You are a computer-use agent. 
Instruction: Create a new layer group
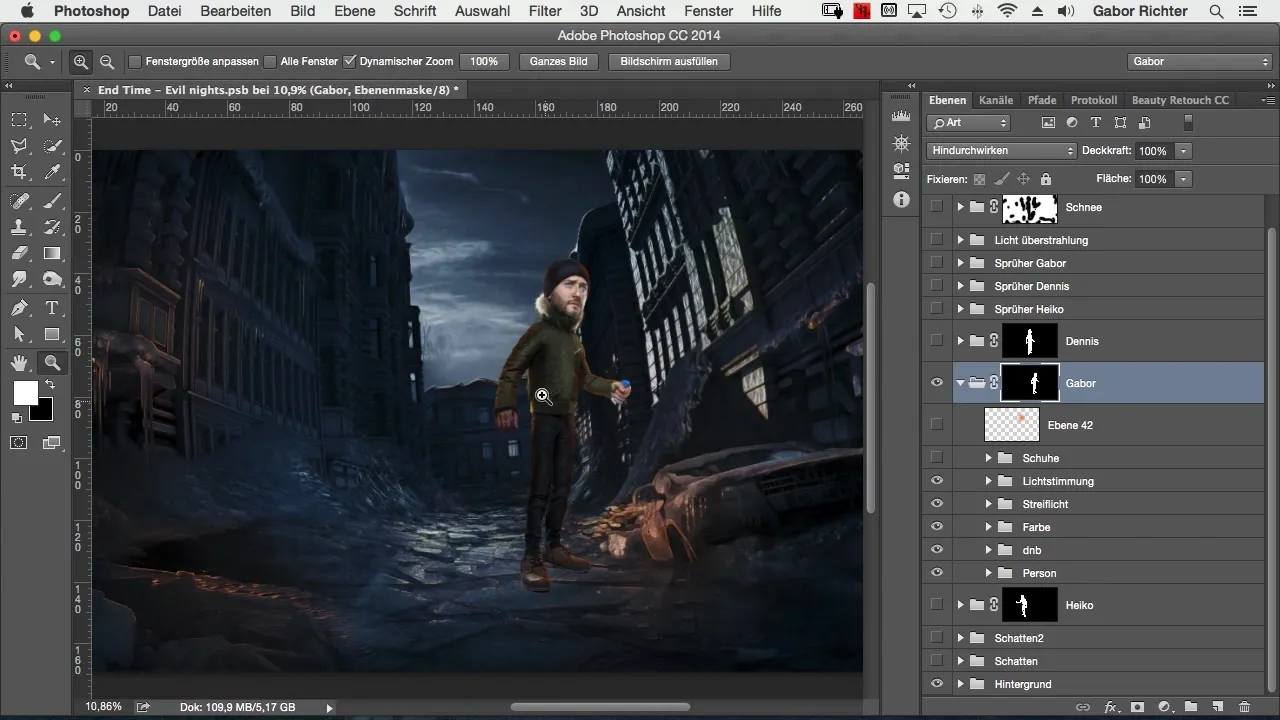(x=1191, y=706)
